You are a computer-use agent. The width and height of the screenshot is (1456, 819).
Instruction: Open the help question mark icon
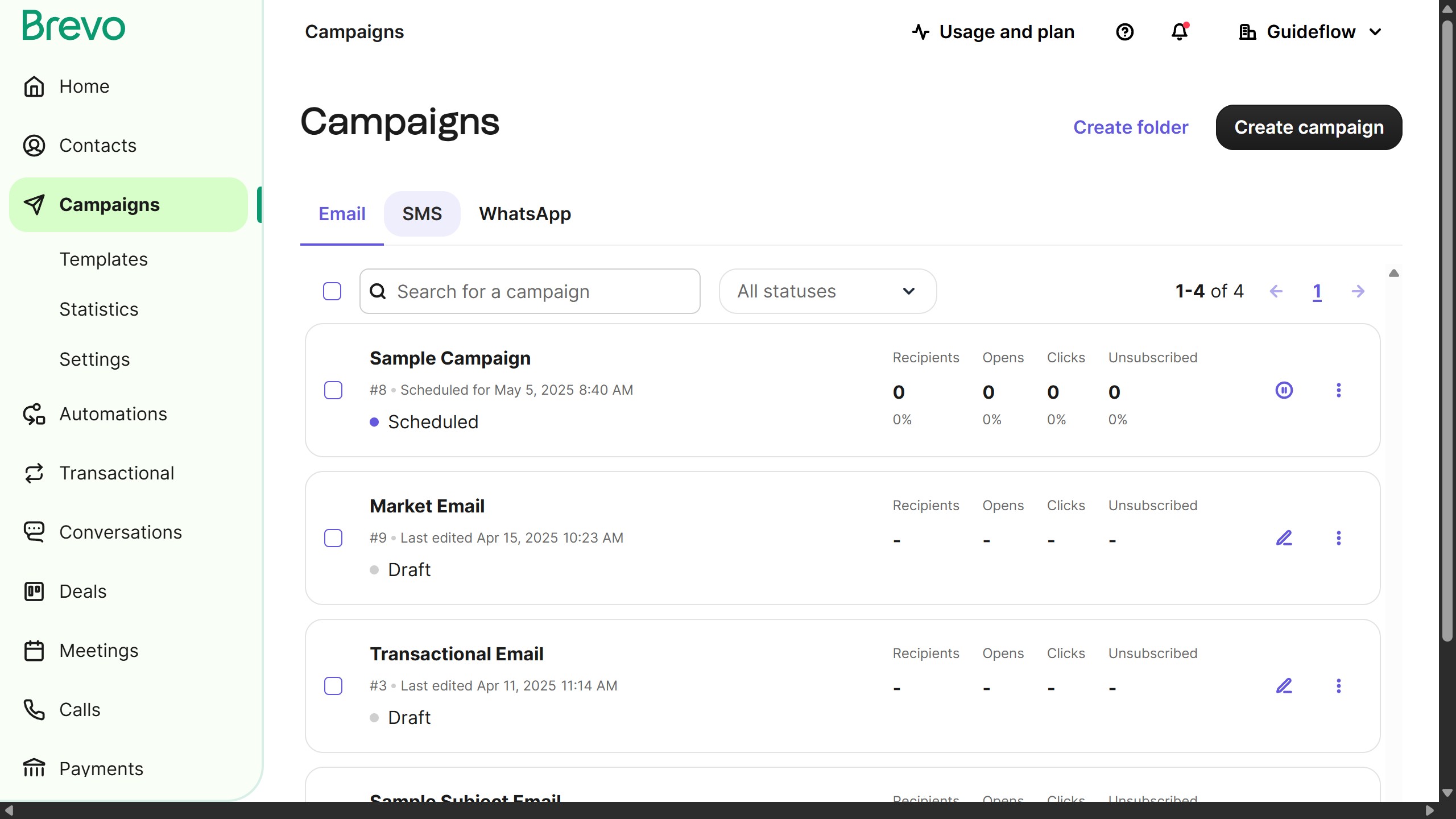click(1124, 32)
